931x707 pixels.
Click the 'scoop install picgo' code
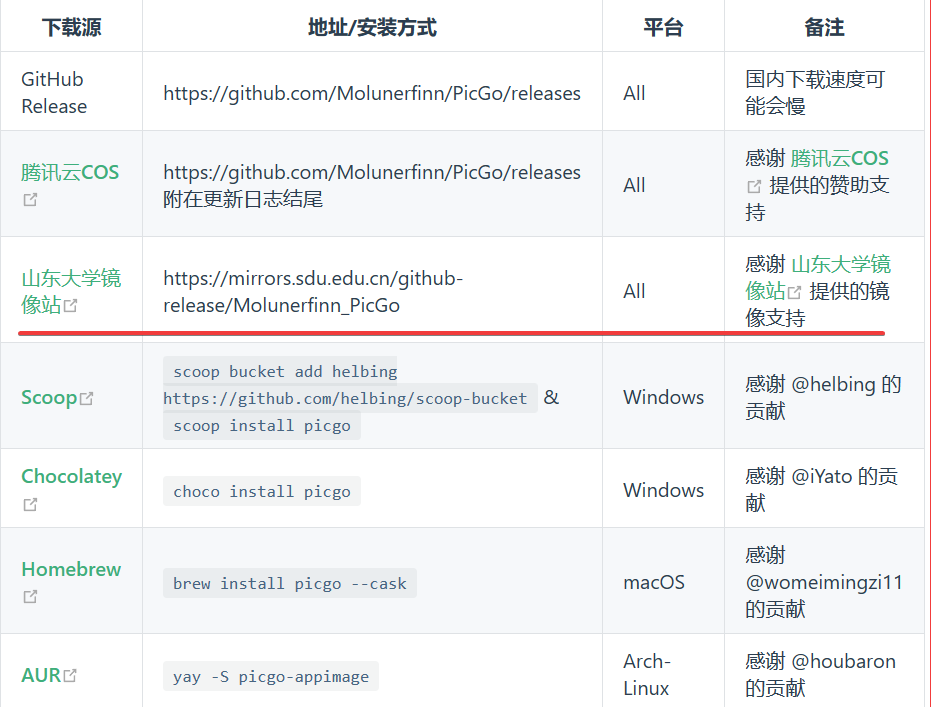(x=262, y=425)
